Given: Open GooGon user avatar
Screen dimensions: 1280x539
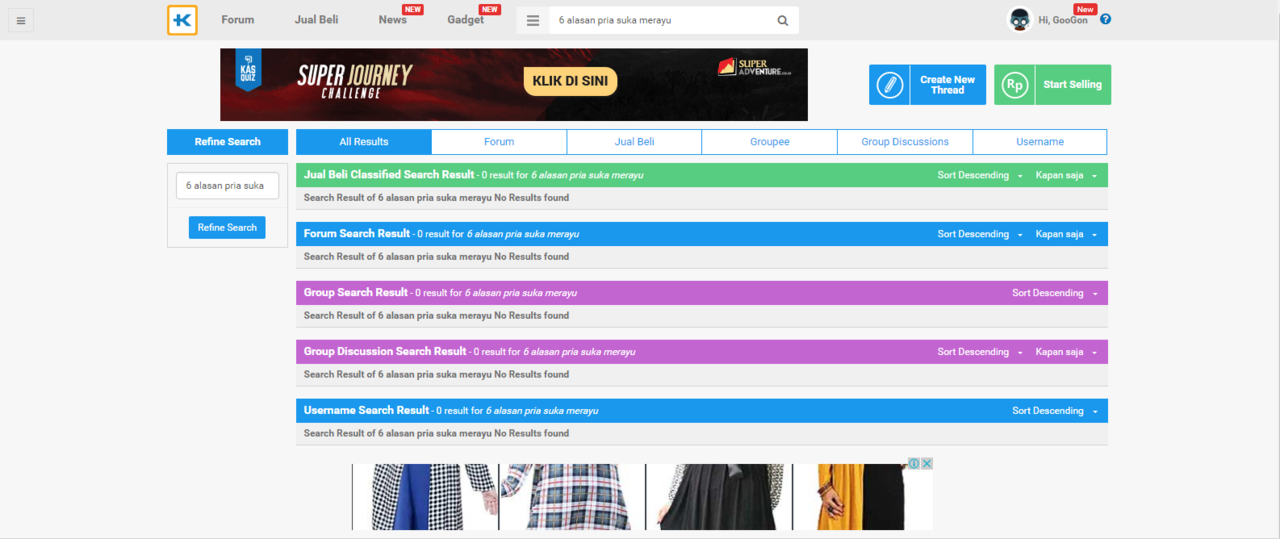Looking at the screenshot, I should click(1019, 19).
